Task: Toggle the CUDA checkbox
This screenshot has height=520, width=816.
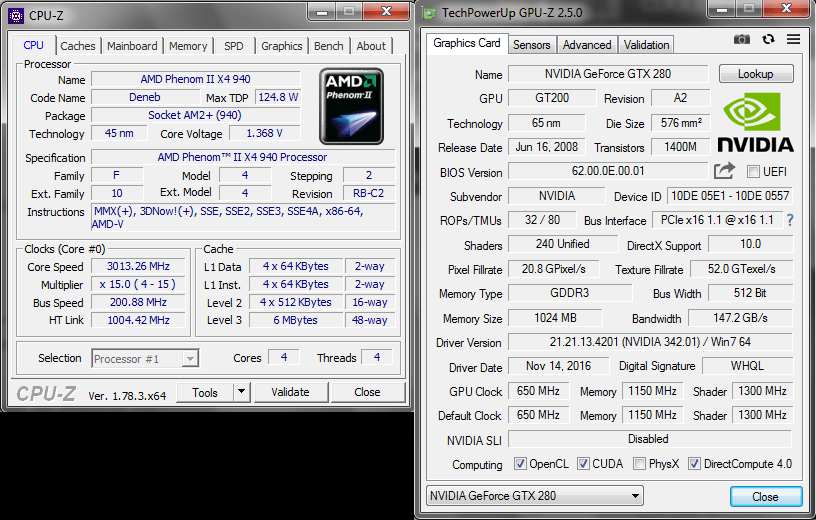Action: 583,463
